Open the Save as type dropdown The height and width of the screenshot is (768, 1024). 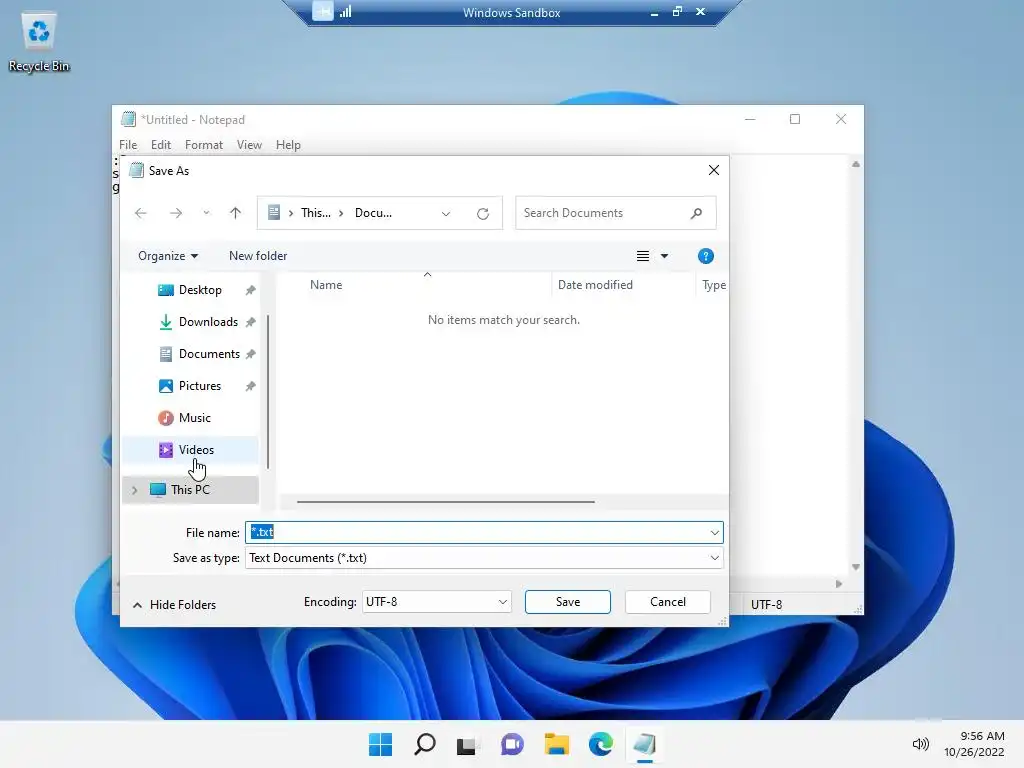coord(484,558)
